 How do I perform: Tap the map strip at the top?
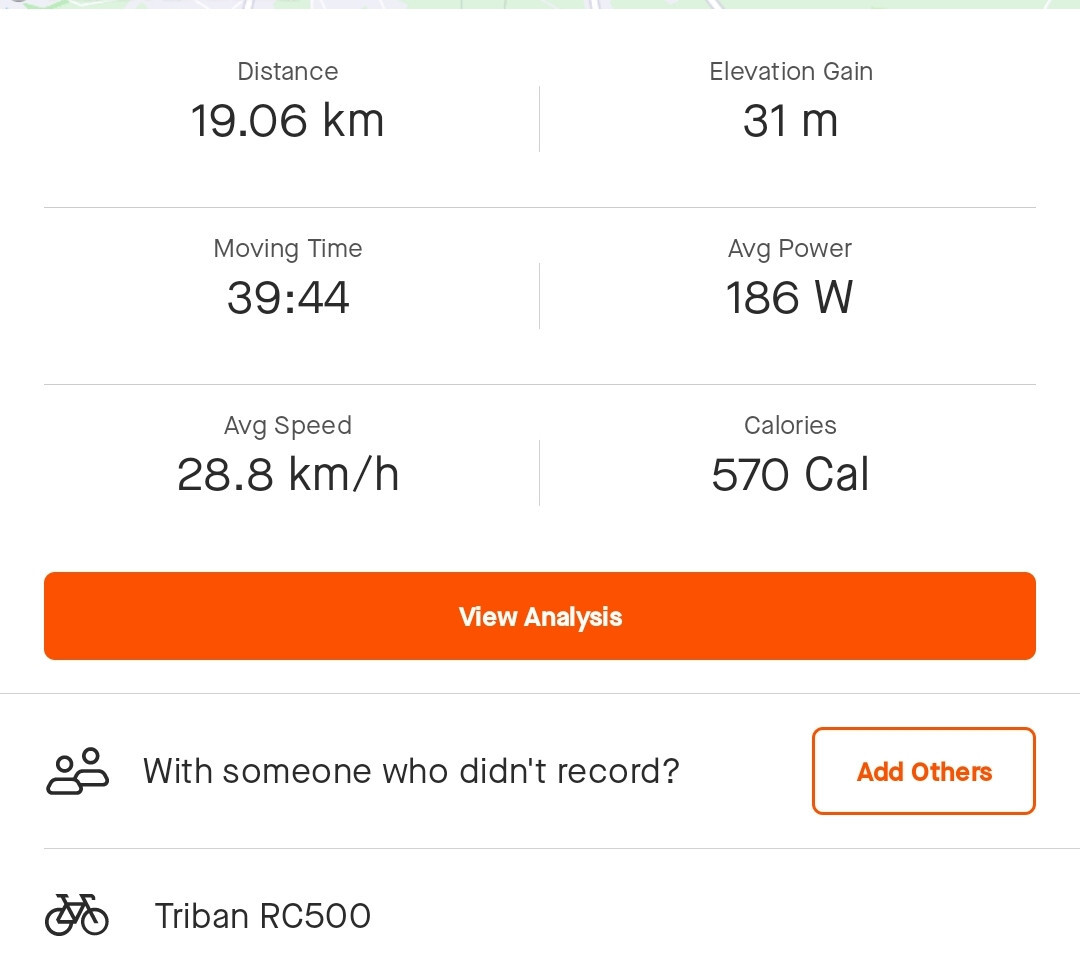(x=540, y=4)
